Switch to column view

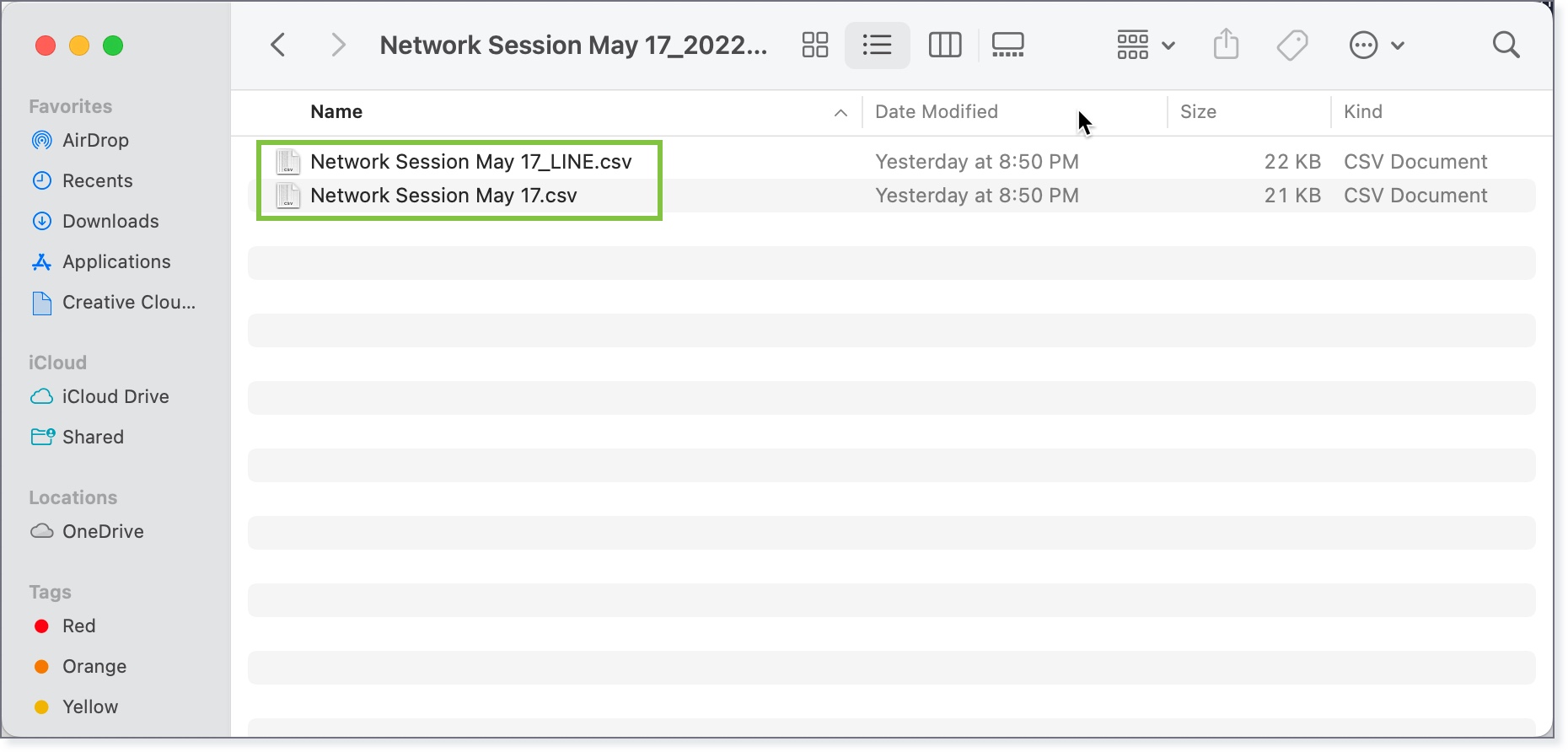(x=945, y=45)
